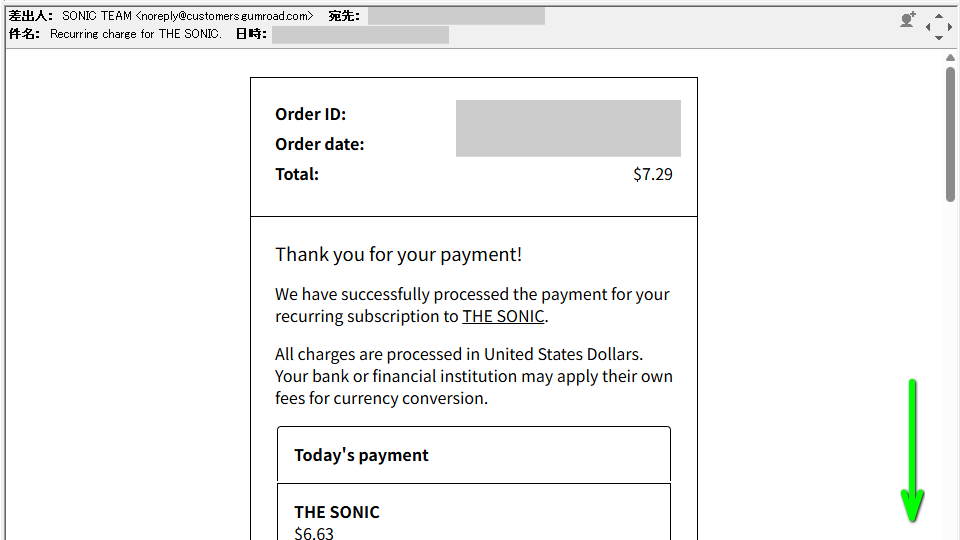The width and height of the screenshot is (960, 540).
Task: Select the sender address noreply@customers.gumroad.com
Action: 224,17
